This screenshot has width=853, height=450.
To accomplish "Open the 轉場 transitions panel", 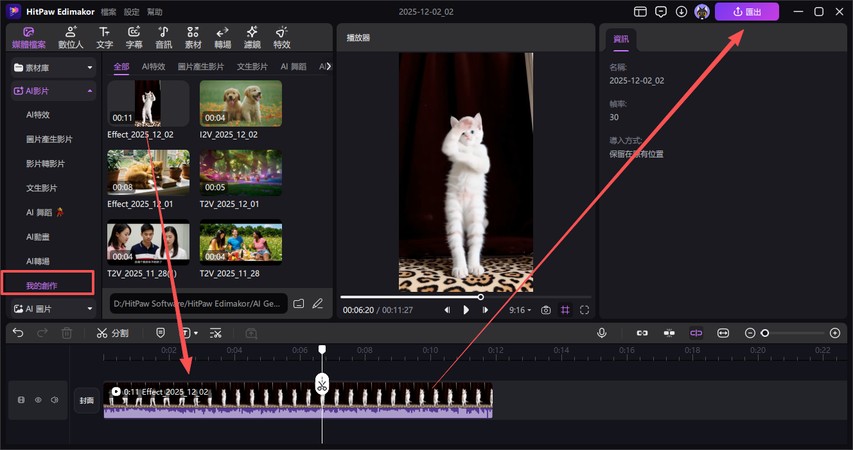I will (x=222, y=38).
